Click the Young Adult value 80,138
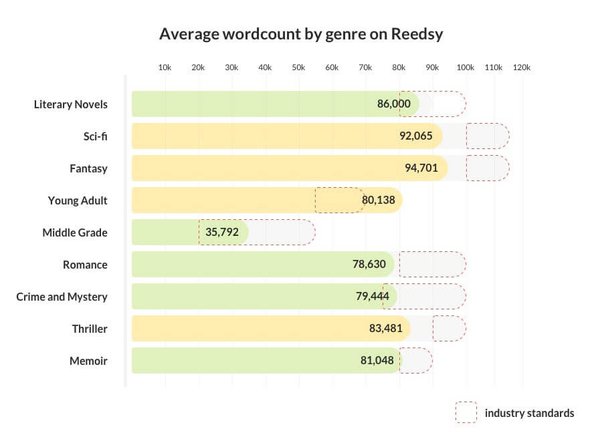 tap(378, 200)
